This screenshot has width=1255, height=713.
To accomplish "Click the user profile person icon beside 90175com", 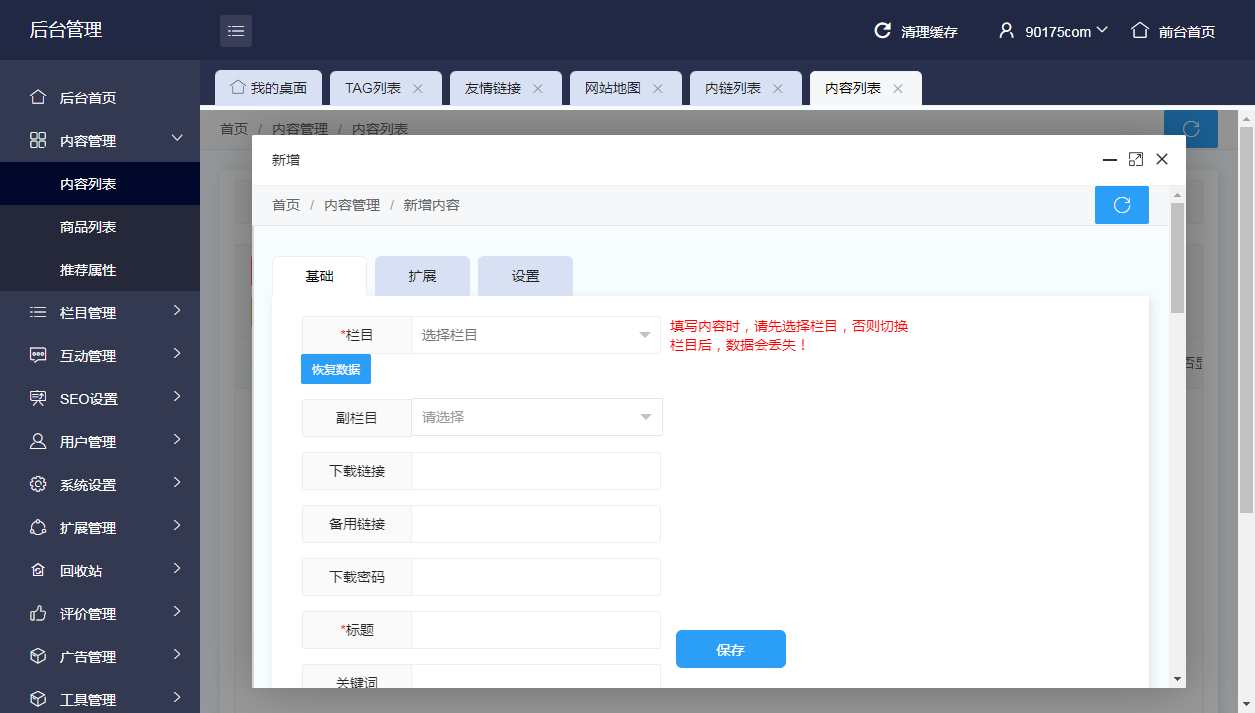I will pos(1006,31).
